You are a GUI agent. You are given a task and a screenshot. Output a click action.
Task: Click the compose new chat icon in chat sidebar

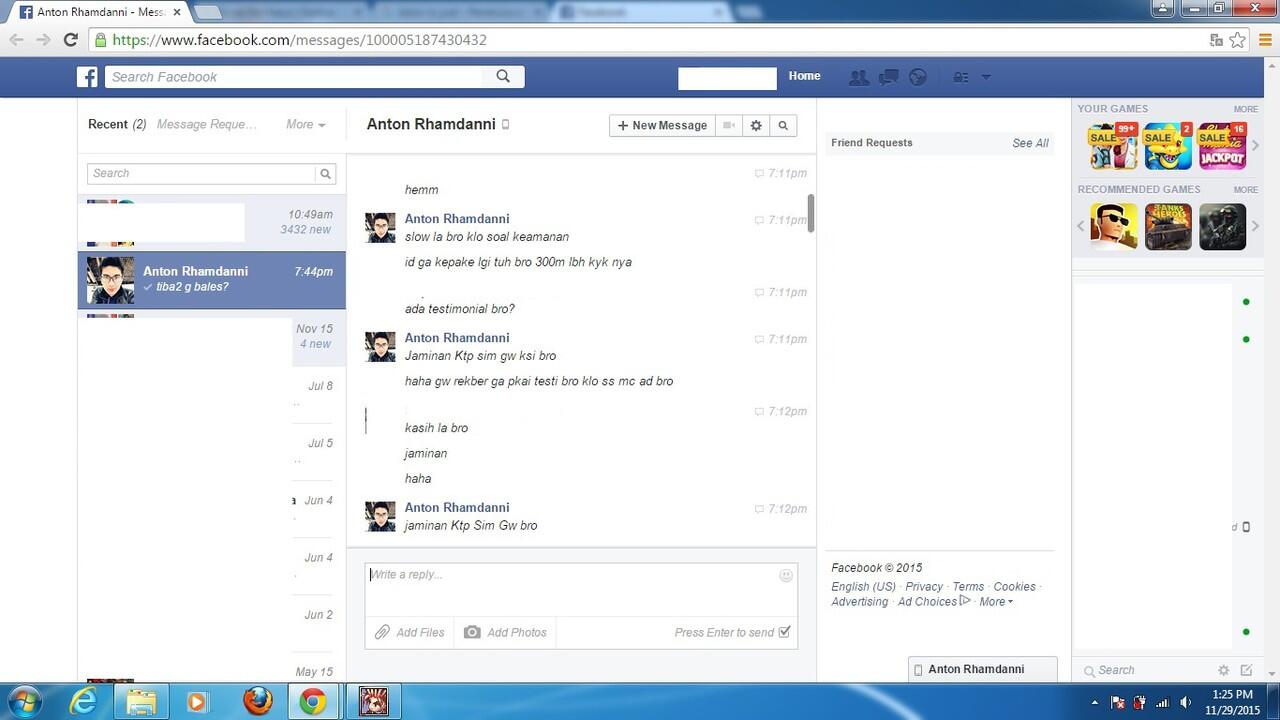(x=1246, y=670)
